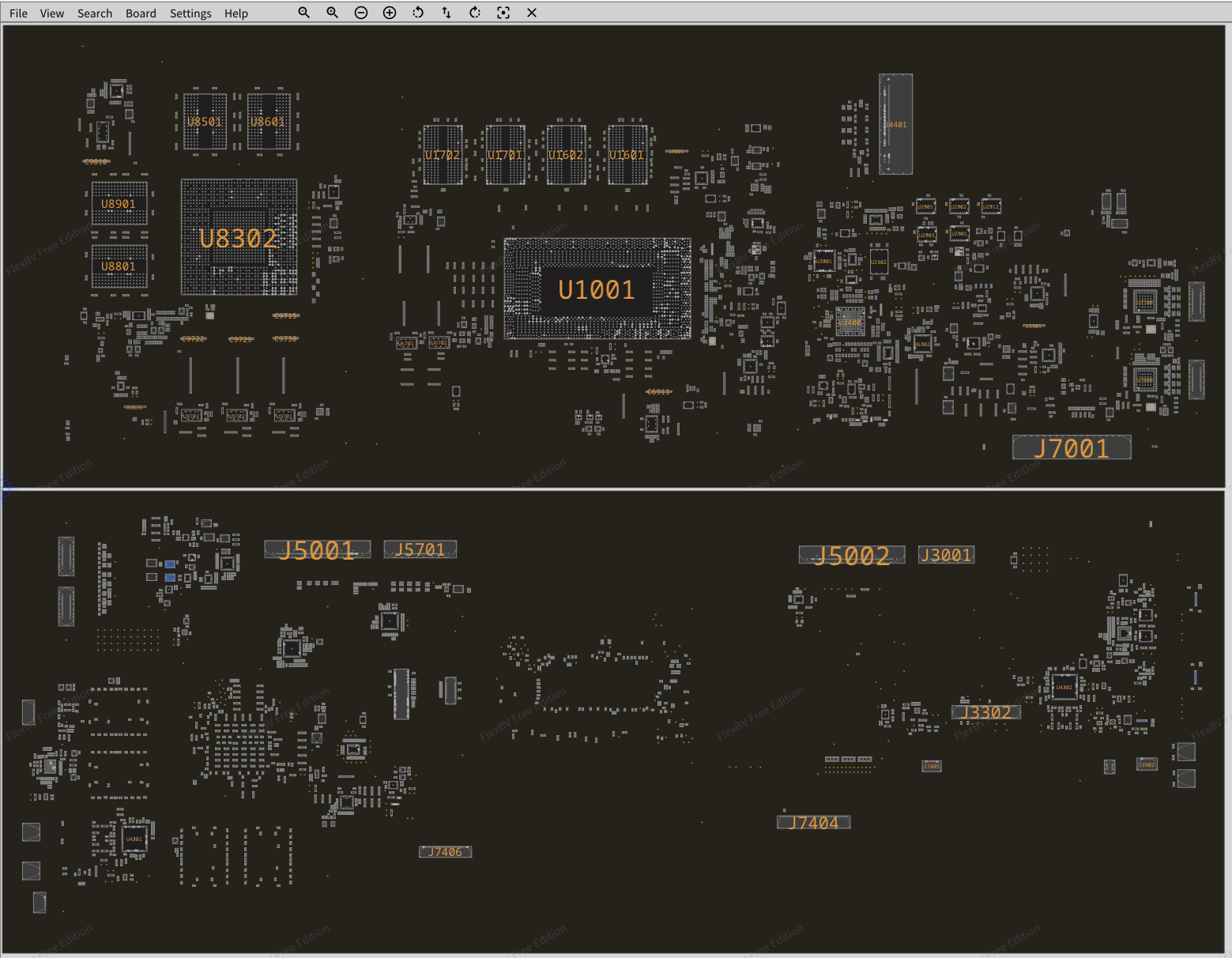Open the Search menu
Image resolution: width=1232 pixels, height=958 pixels.
click(95, 13)
